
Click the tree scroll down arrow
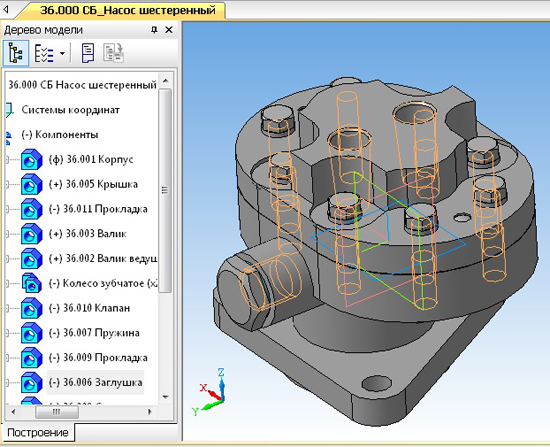[166, 397]
